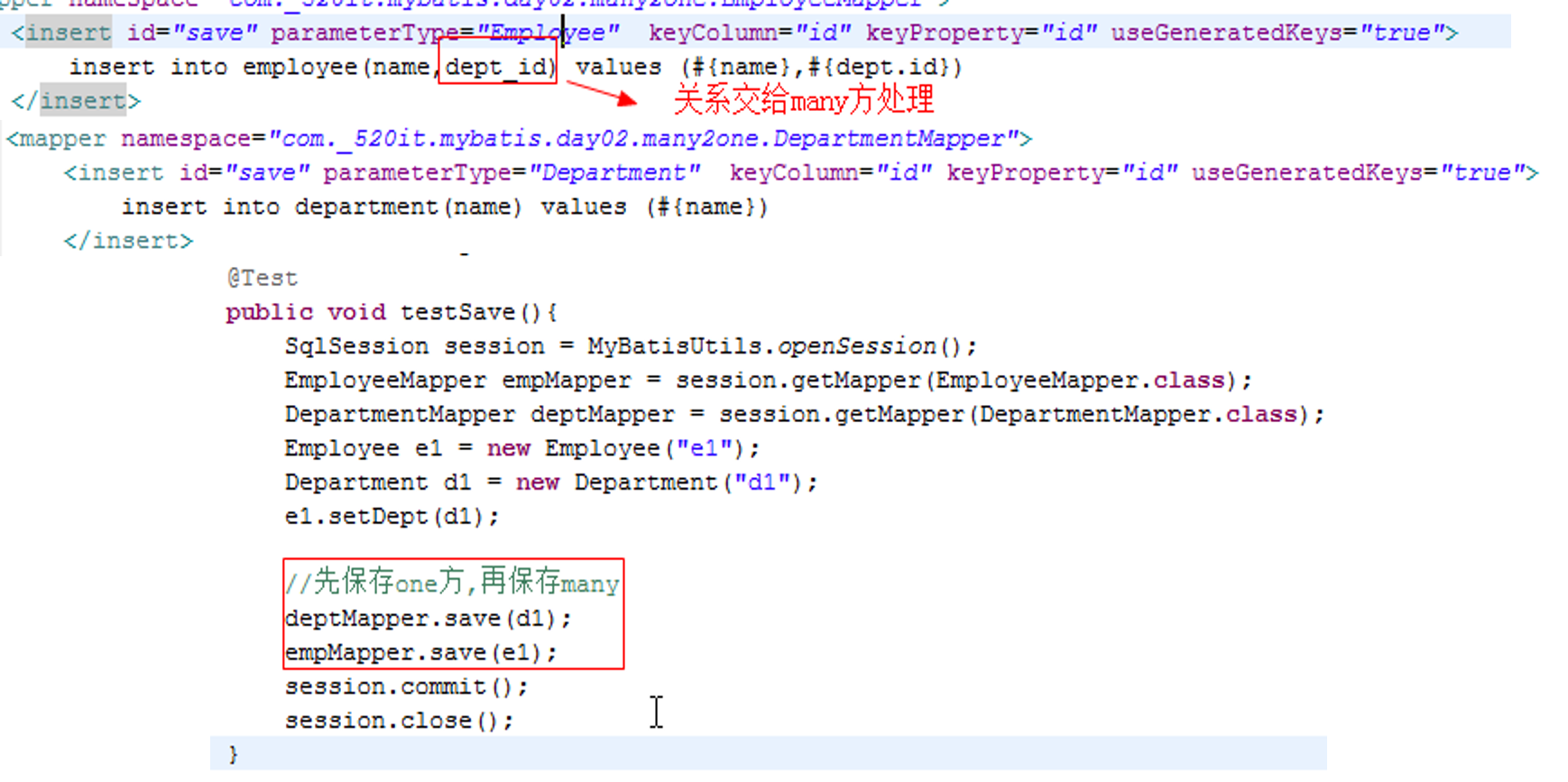Click the testSave method name
Image resolution: width=1568 pixels, height=782 pixels.
coord(457,312)
